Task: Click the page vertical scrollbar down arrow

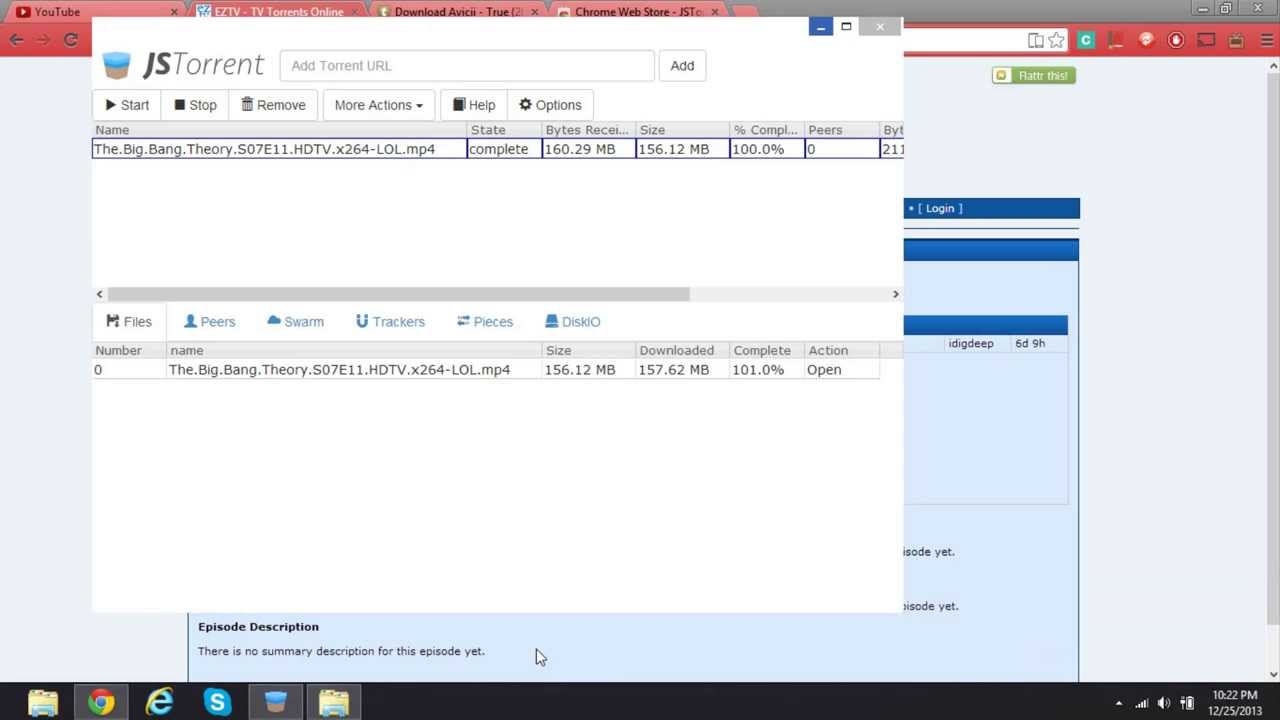Action: click(x=1273, y=674)
